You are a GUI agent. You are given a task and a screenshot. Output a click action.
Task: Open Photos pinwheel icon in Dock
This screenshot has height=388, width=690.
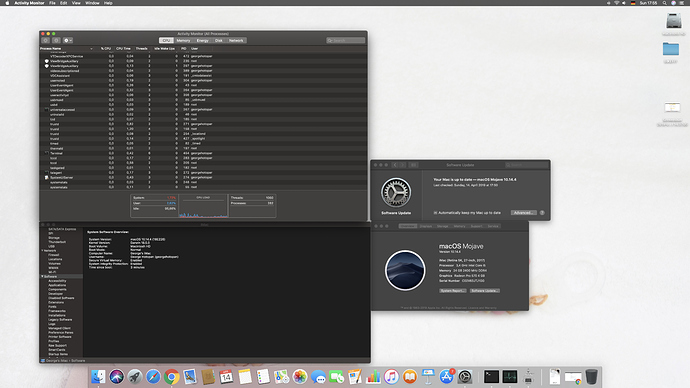300,377
